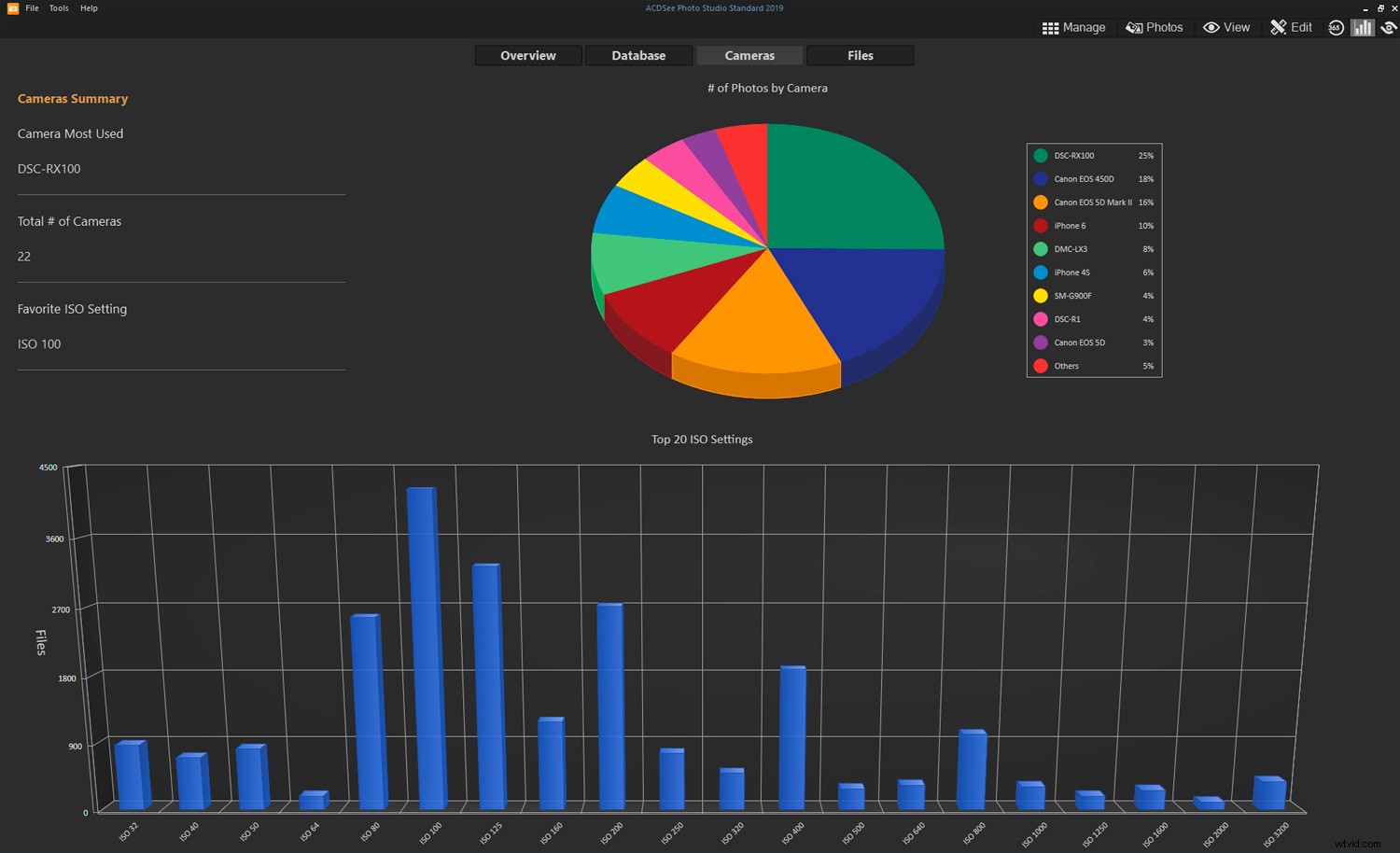Click the ACDSee orange app logo
This screenshot has width=1400, height=853.
tap(12, 8)
